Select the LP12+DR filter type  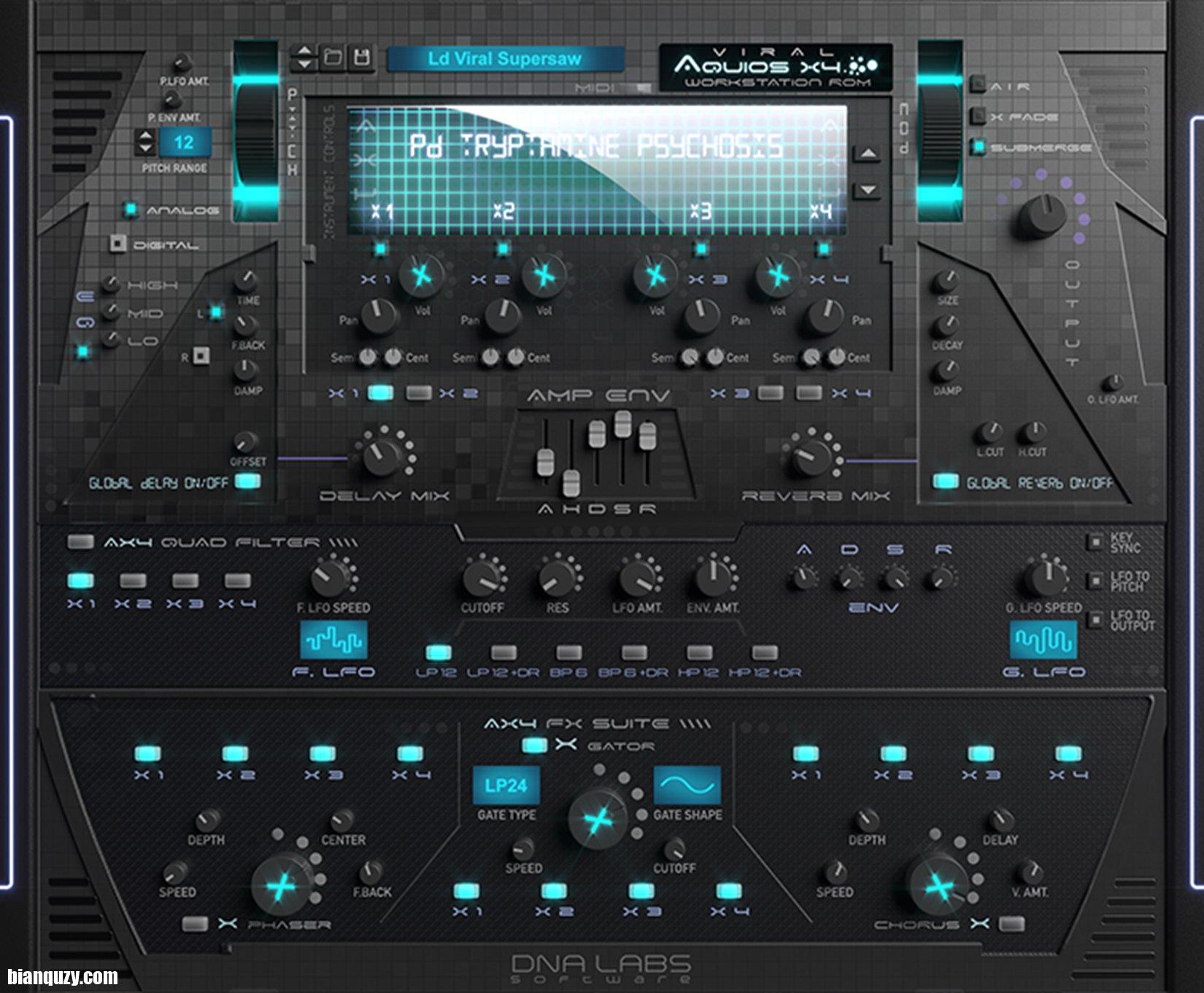click(503, 652)
